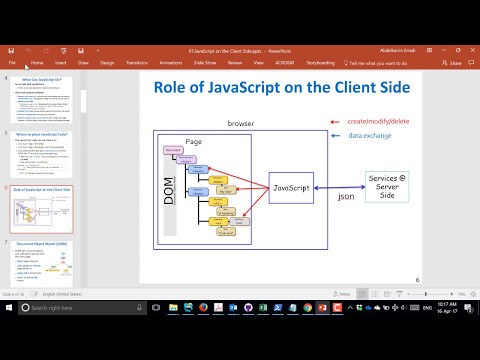
Task: Select Document Object Model slide 7 thumbnail
Action: (x=41, y=264)
